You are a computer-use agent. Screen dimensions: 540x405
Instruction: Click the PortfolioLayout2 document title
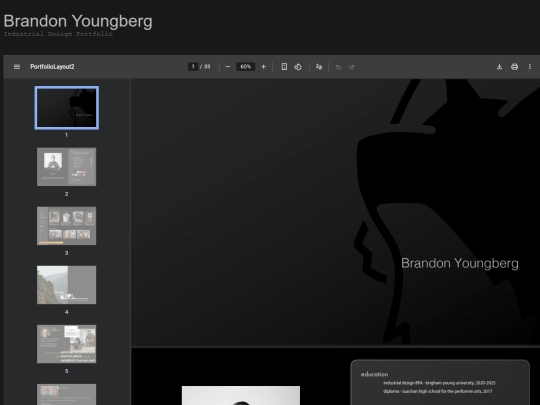(52, 67)
